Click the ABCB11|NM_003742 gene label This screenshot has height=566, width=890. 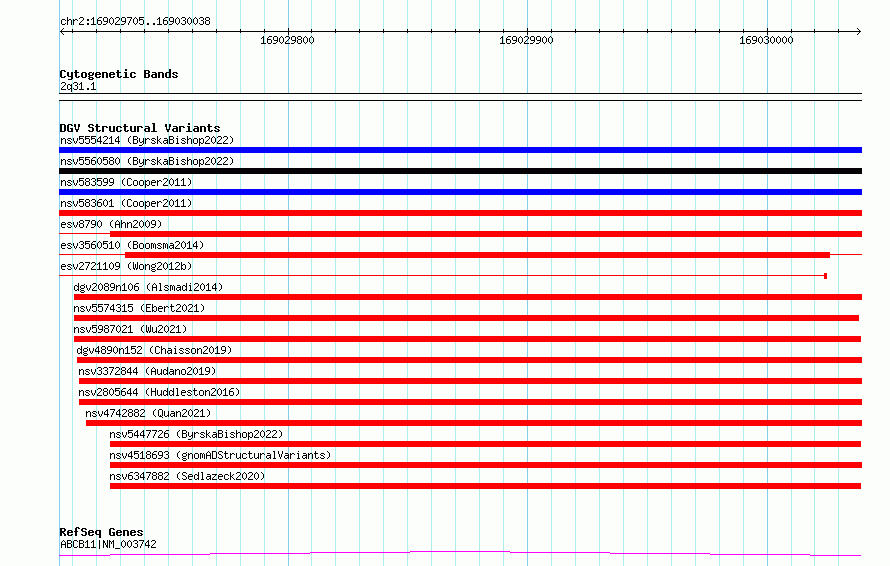tap(108, 544)
